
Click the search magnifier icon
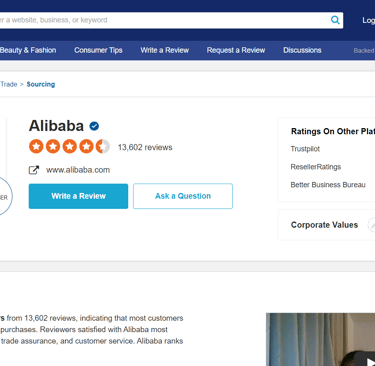point(335,20)
